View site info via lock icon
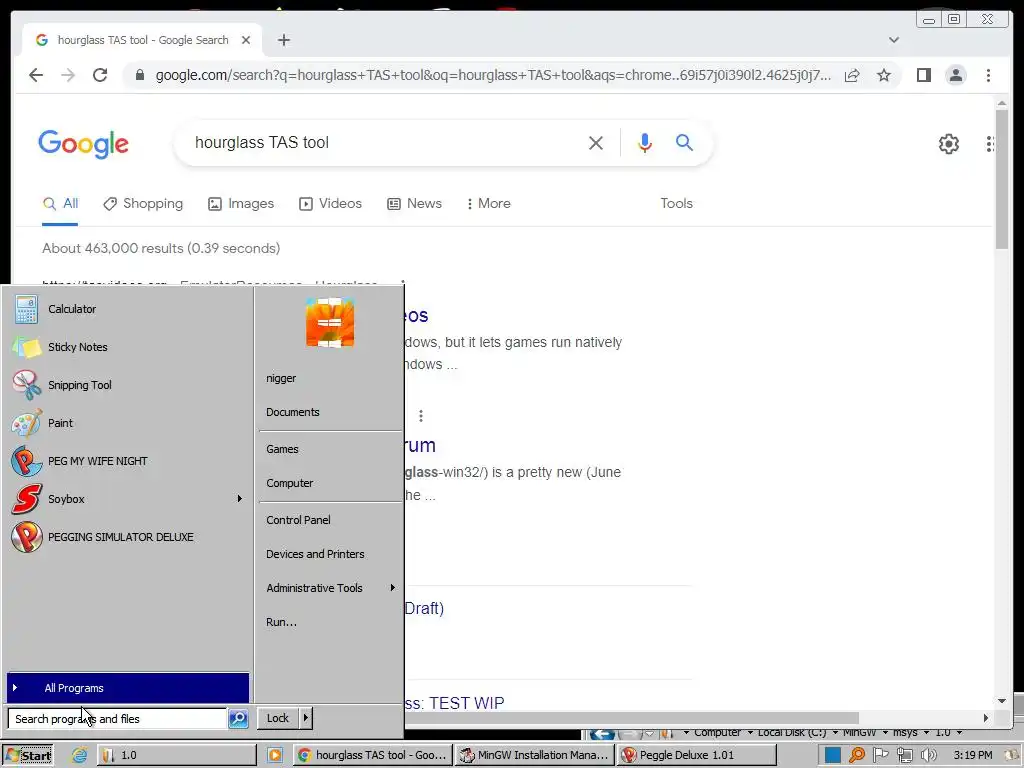This screenshot has width=1024, height=768. 139,75
